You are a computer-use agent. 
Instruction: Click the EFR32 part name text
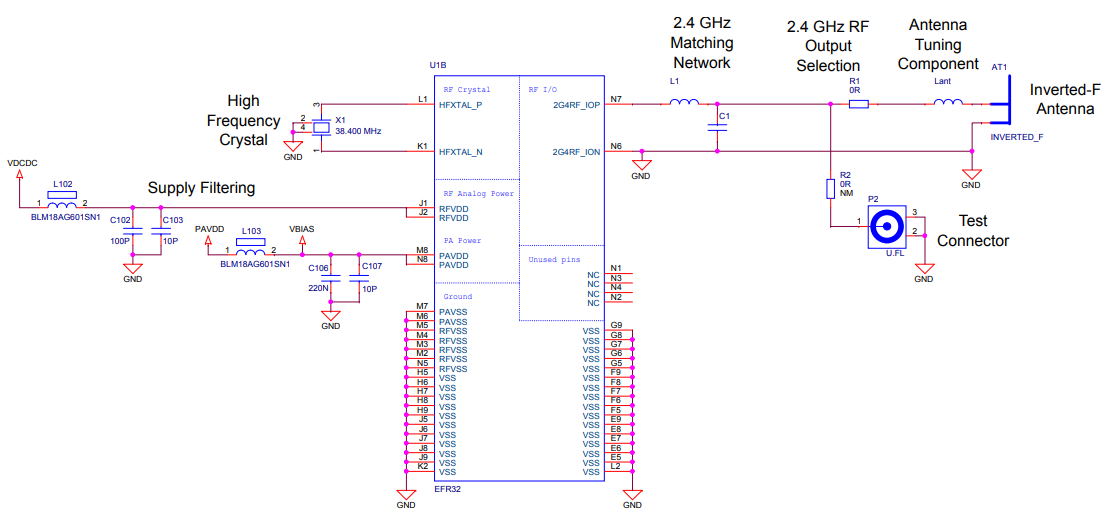pyautogui.click(x=447, y=488)
